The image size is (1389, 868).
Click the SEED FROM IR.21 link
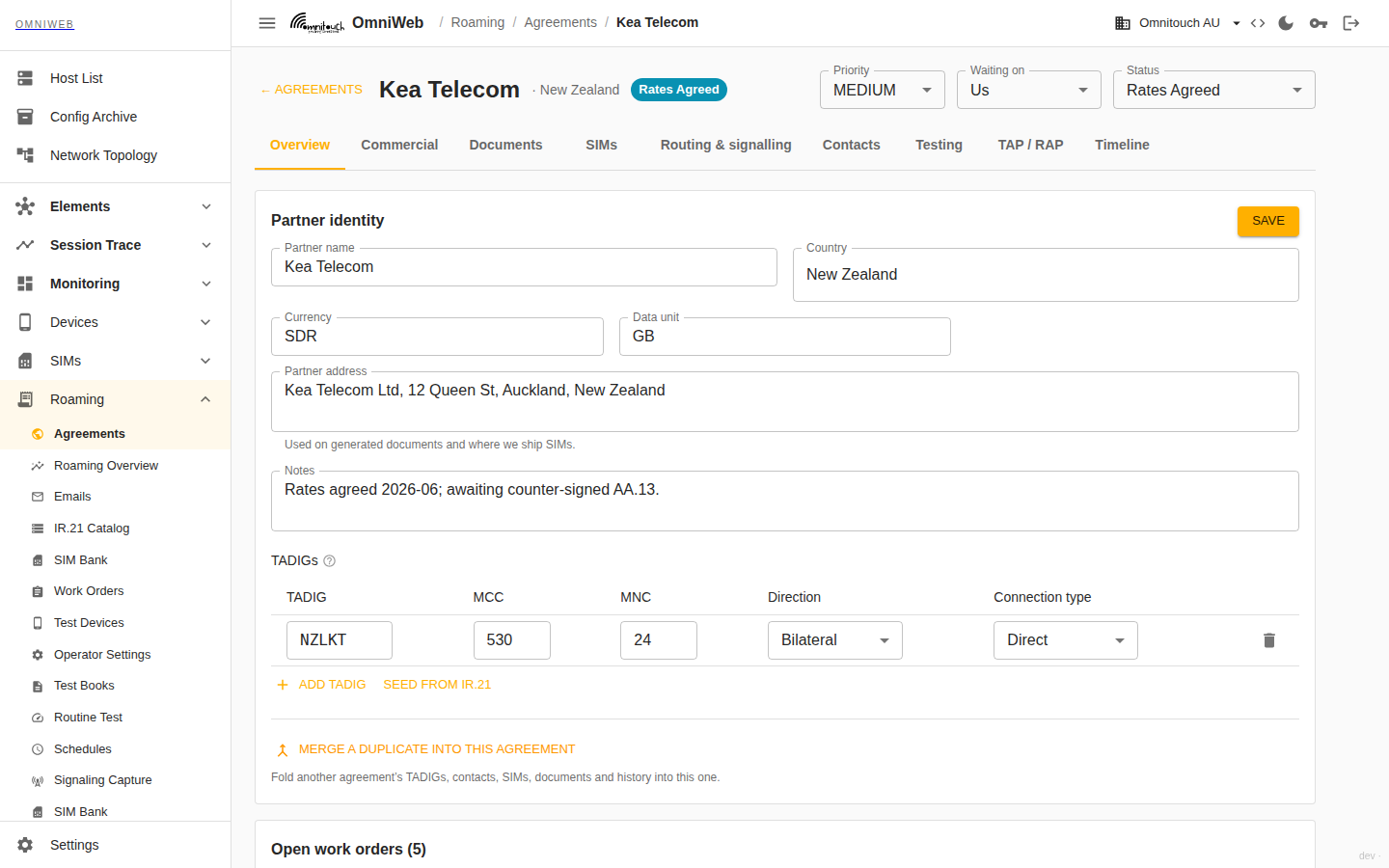[x=437, y=685]
